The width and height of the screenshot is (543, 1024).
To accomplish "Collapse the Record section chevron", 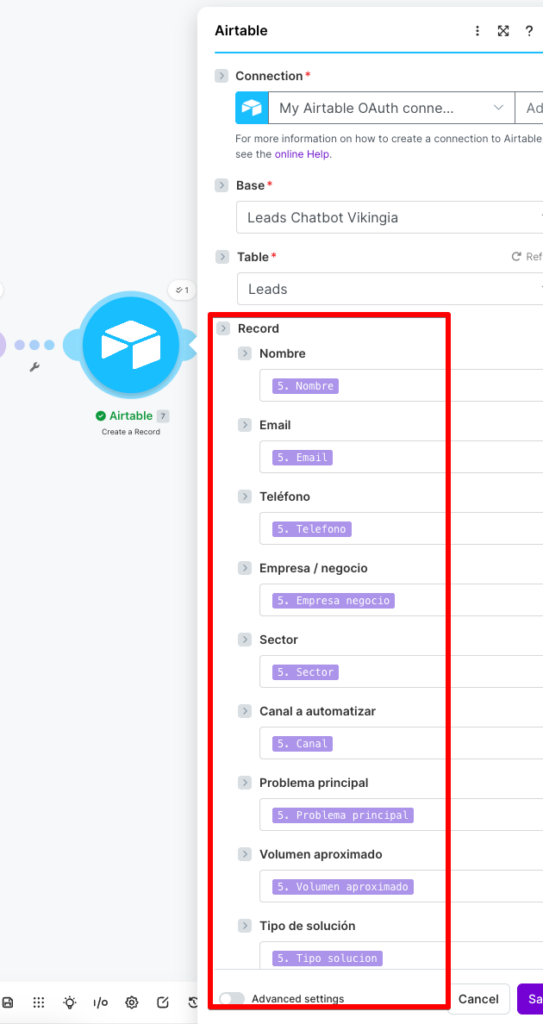I will click(223, 328).
